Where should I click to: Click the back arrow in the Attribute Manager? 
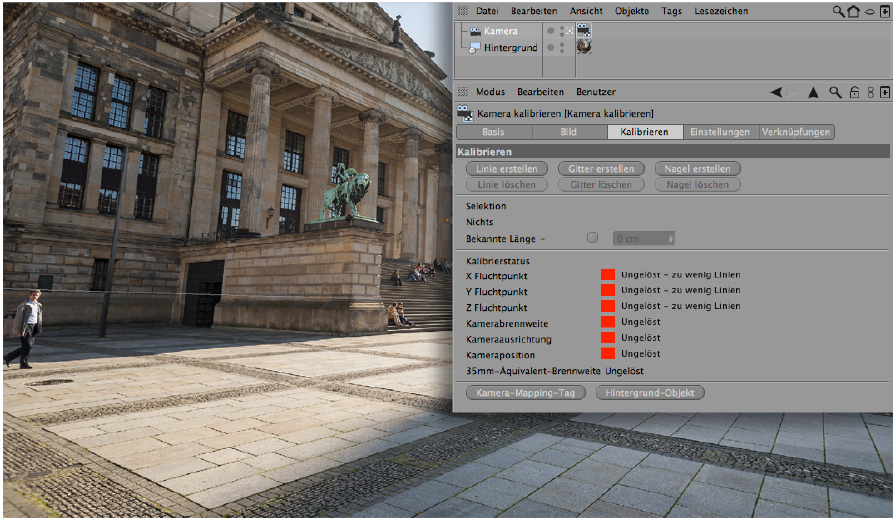tap(776, 92)
